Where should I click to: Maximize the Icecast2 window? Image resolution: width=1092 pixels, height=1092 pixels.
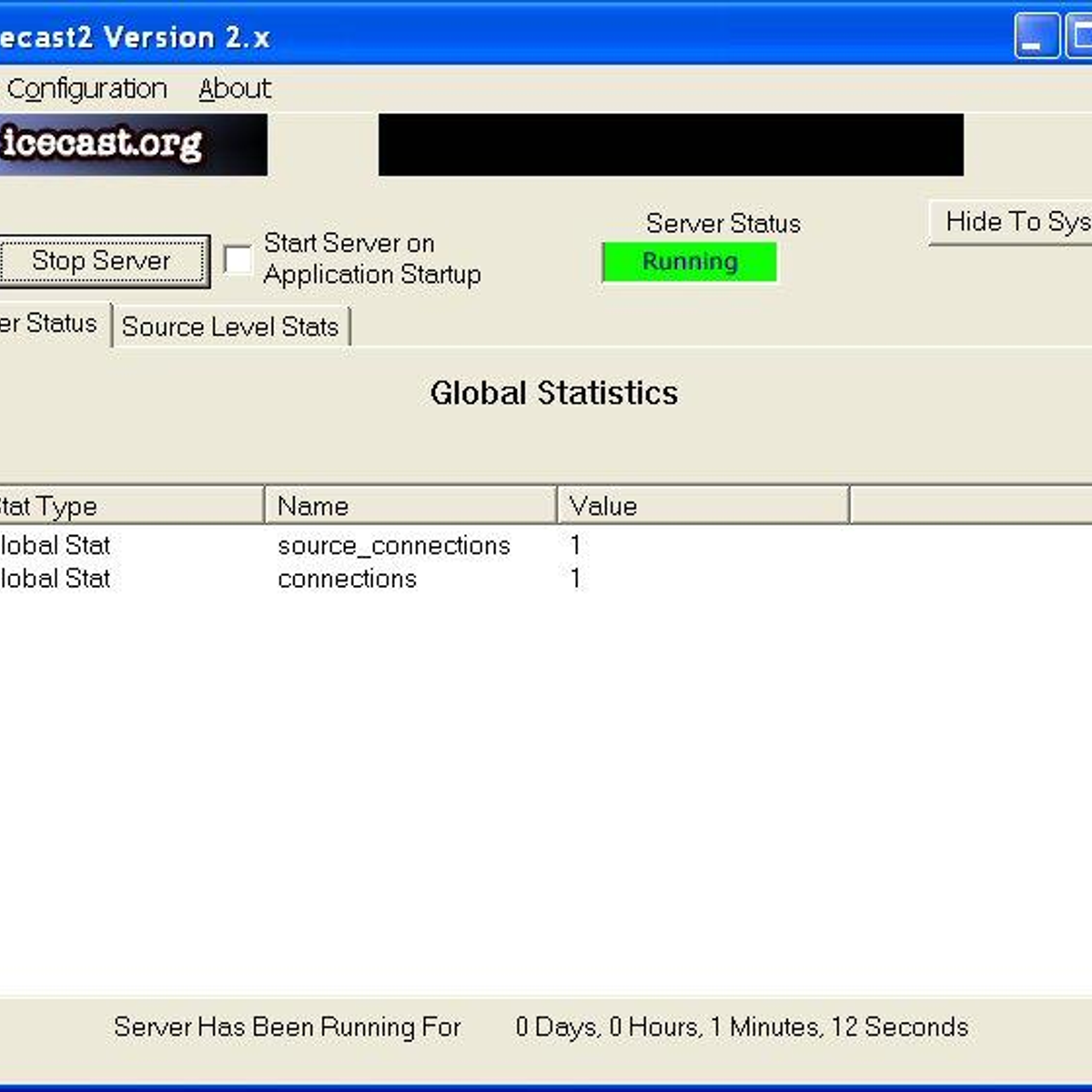(1079, 36)
